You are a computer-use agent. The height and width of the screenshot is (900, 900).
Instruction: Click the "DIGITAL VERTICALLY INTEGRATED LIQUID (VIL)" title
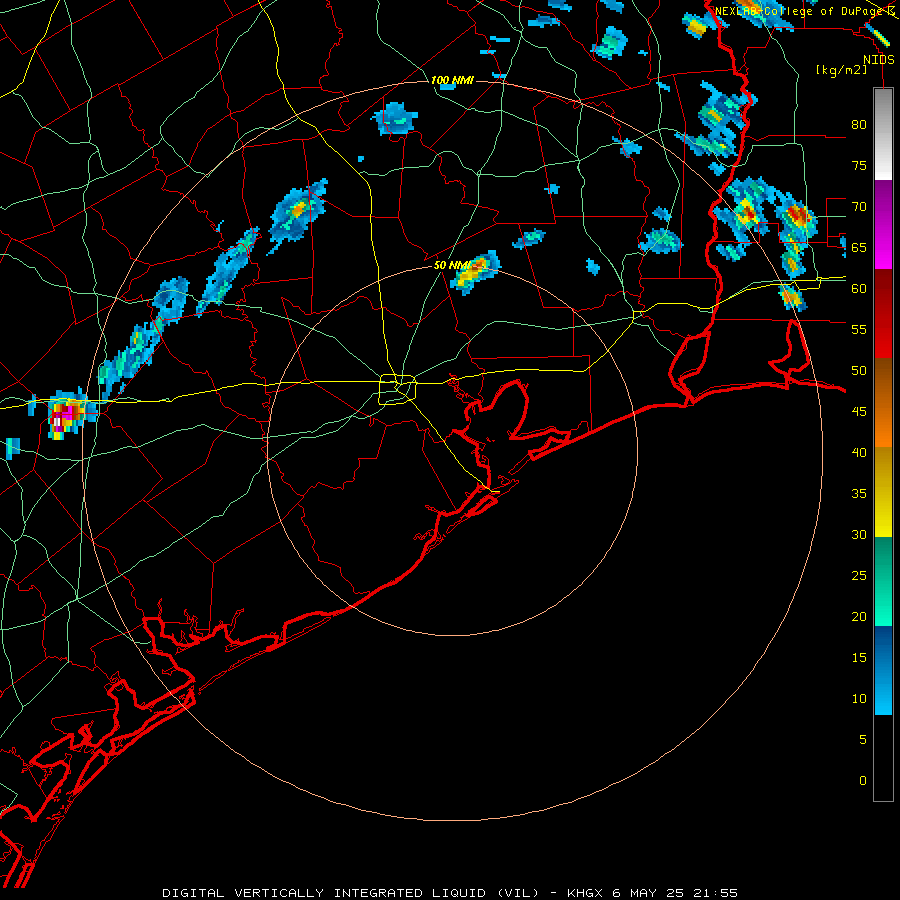350,893
